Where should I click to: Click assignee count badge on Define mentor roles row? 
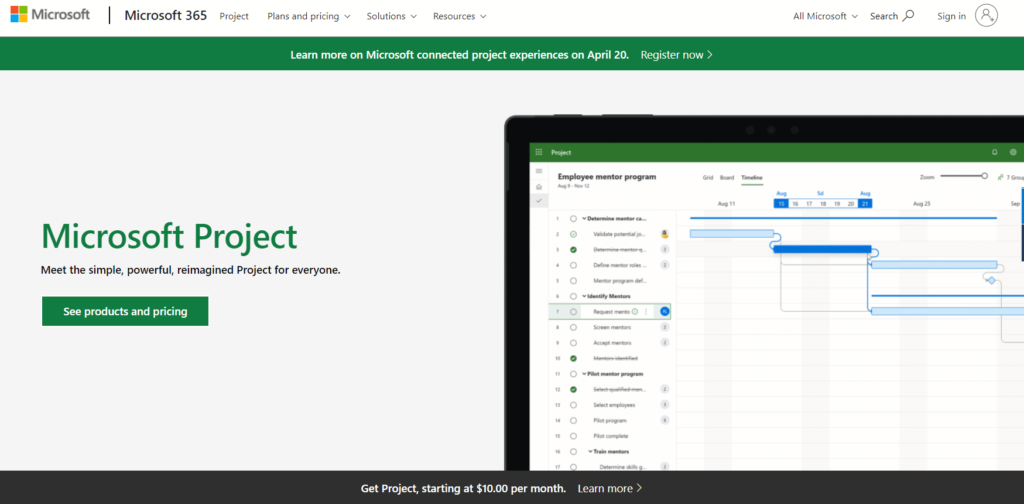click(x=665, y=265)
